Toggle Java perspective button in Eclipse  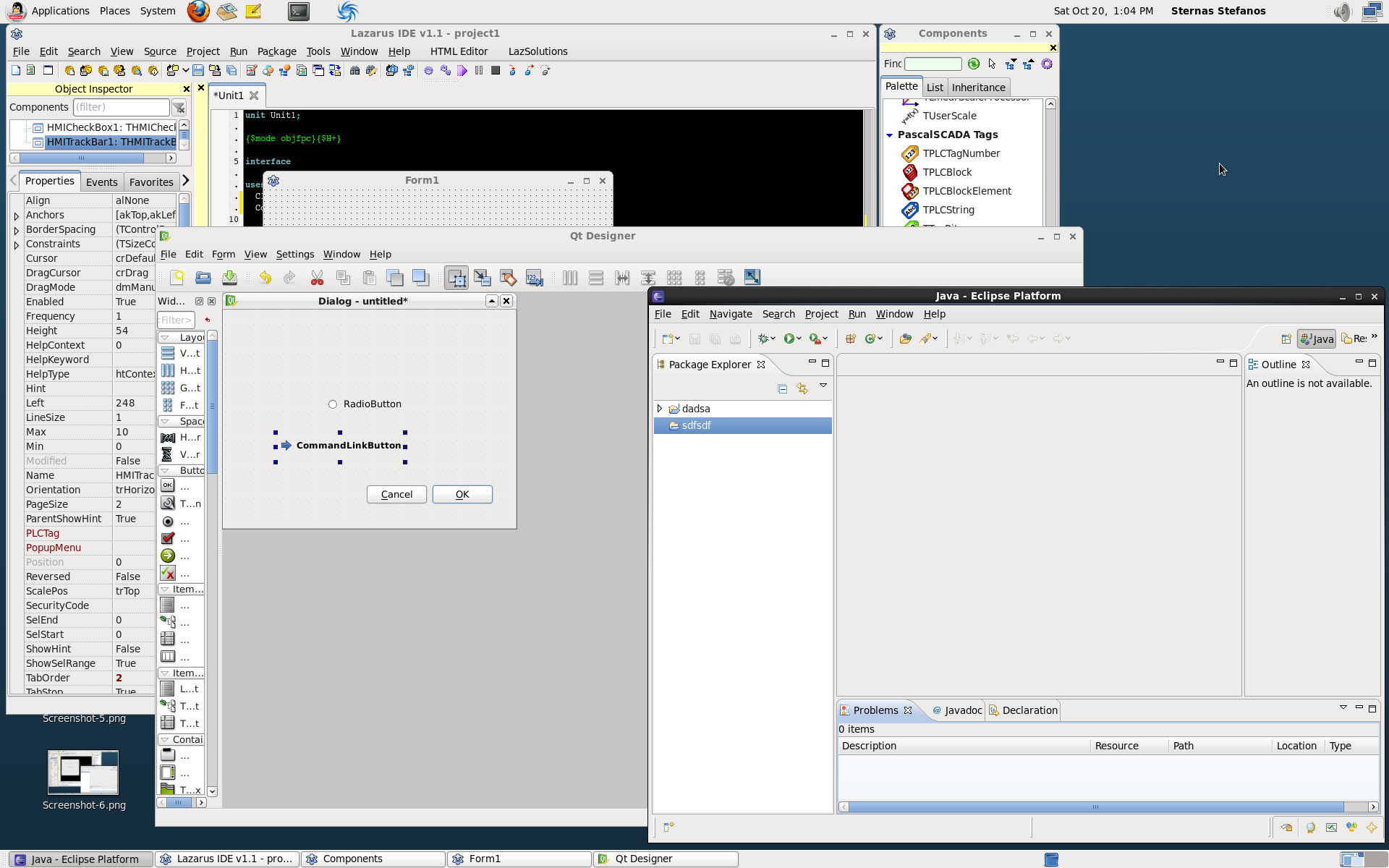1317,339
